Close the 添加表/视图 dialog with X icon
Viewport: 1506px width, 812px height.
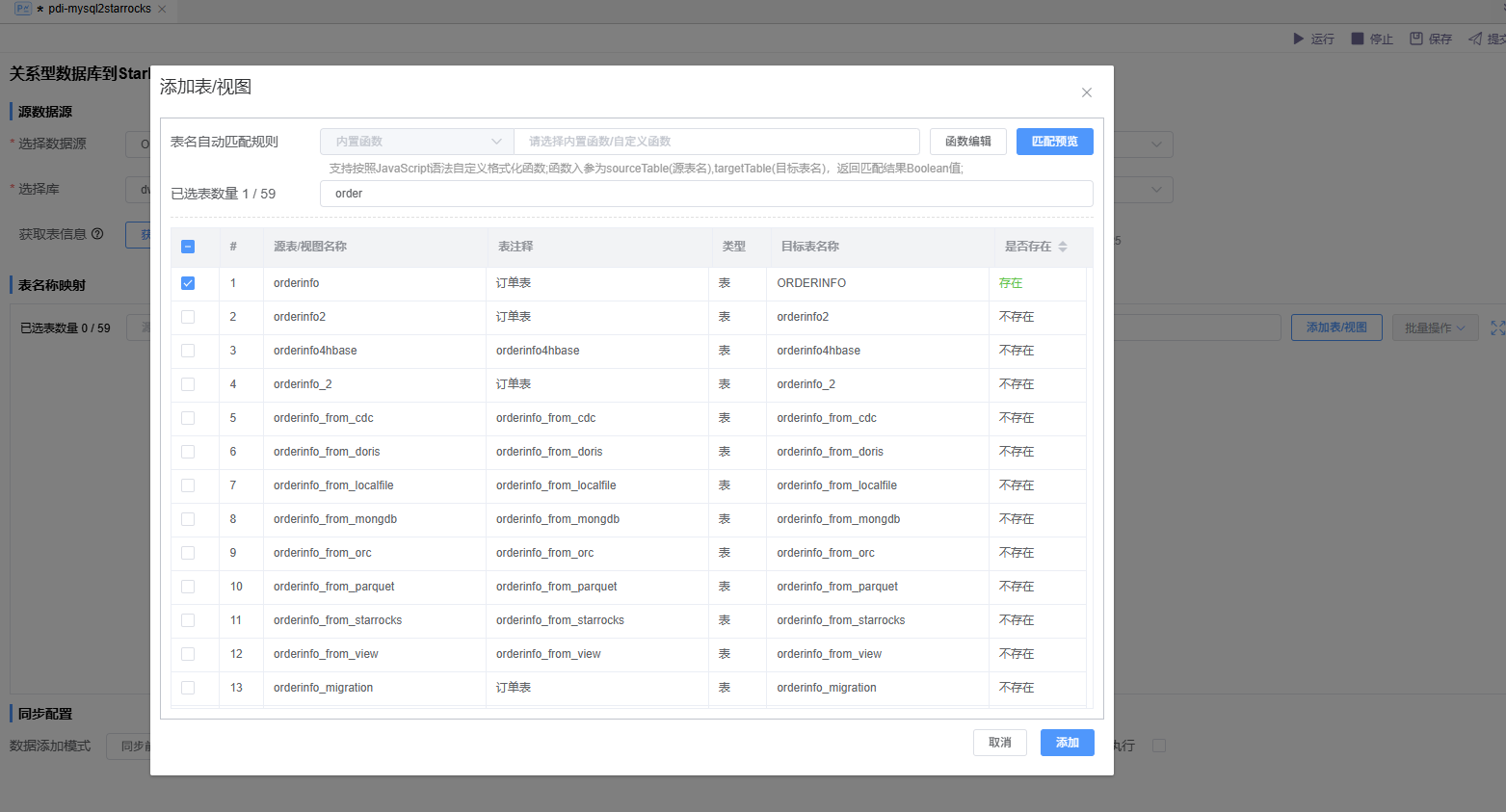(x=1086, y=92)
